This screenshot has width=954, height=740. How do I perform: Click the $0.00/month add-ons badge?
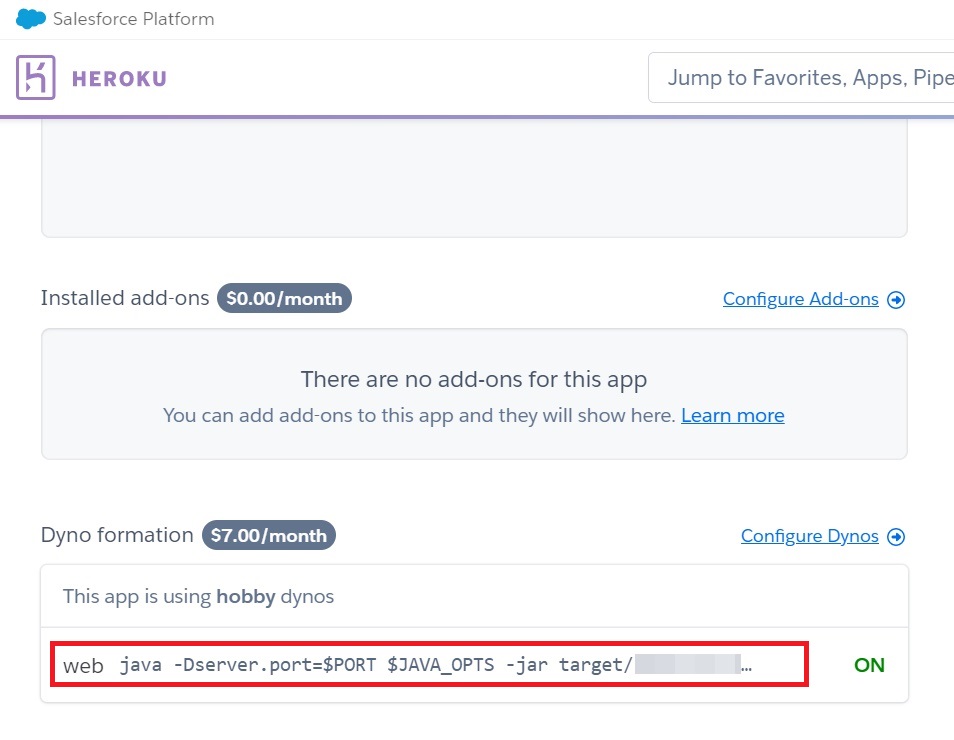click(x=284, y=298)
